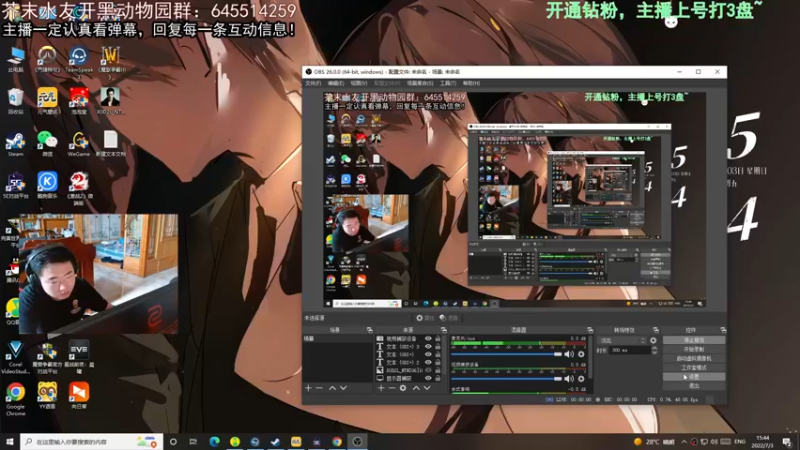Add a new source with the plus icon
Screen dimensions: 800x450
(381, 388)
